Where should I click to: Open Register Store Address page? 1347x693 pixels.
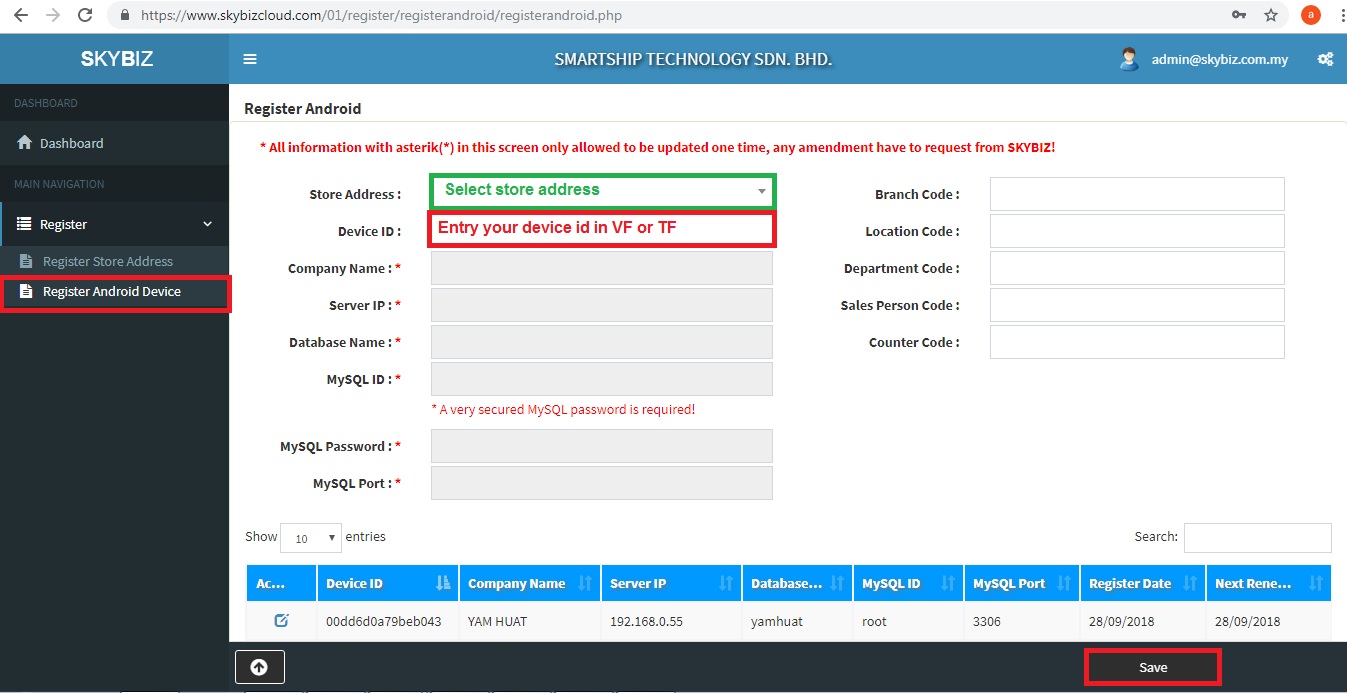(x=107, y=261)
